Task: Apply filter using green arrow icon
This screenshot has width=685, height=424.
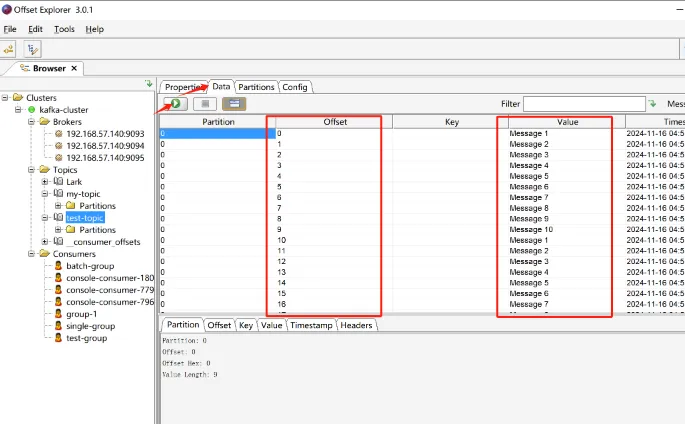Action: pos(652,104)
